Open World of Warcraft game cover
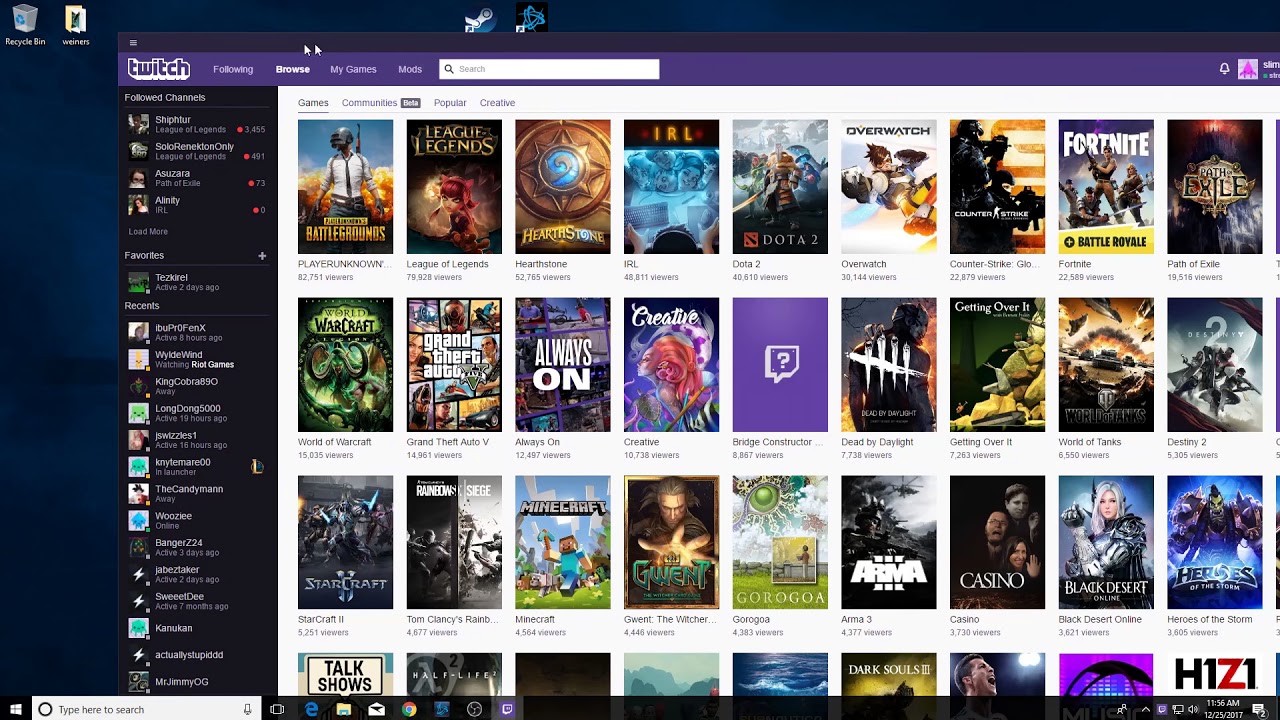Screen dimensions: 1280x720 [x=345, y=365]
